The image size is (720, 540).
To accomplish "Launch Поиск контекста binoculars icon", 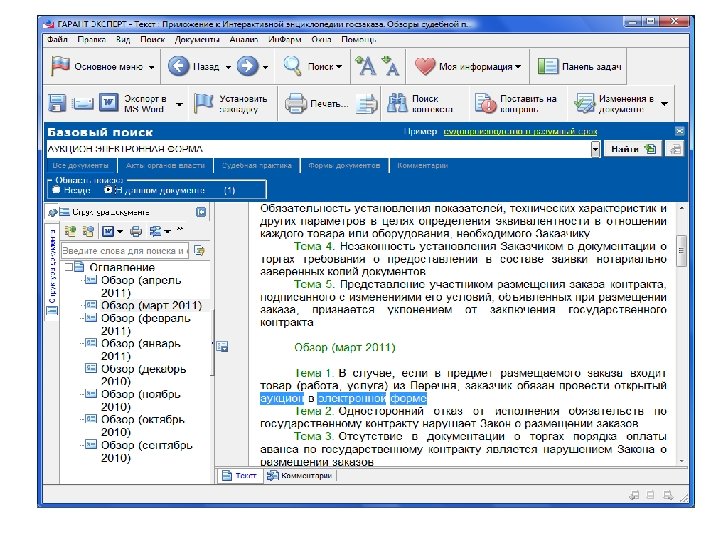I will (396, 103).
